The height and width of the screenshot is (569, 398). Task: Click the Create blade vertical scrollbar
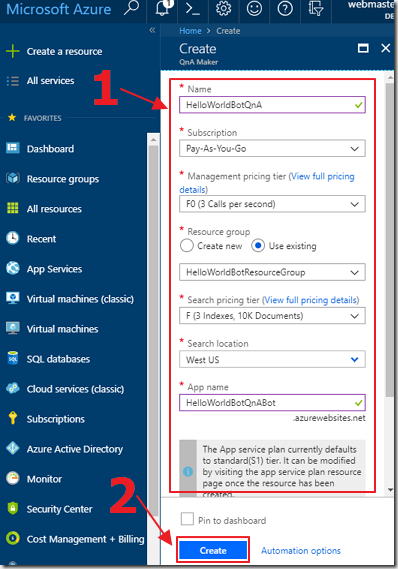[390, 240]
